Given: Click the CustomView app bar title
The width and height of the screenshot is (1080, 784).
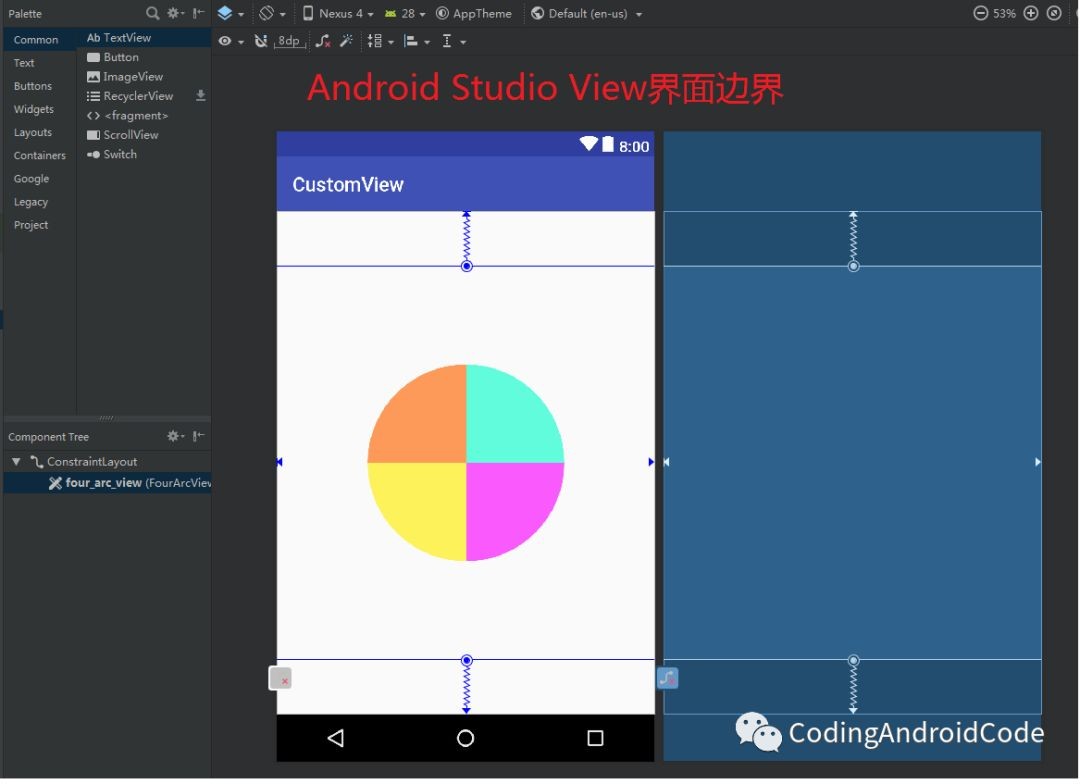Looking at the screenshot, I should point(348,185).
